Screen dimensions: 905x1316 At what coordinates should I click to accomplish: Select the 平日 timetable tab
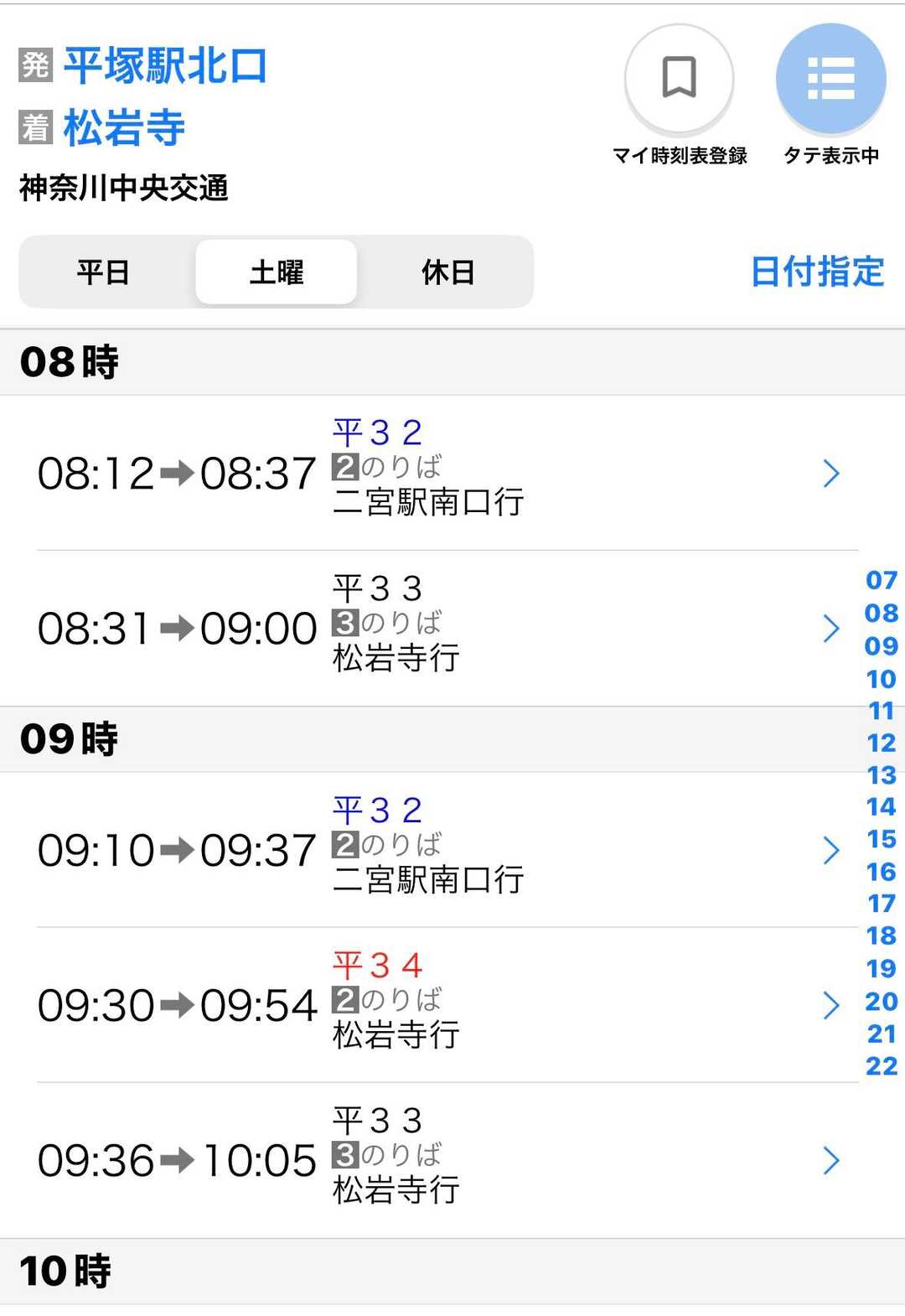pos(103,272)
